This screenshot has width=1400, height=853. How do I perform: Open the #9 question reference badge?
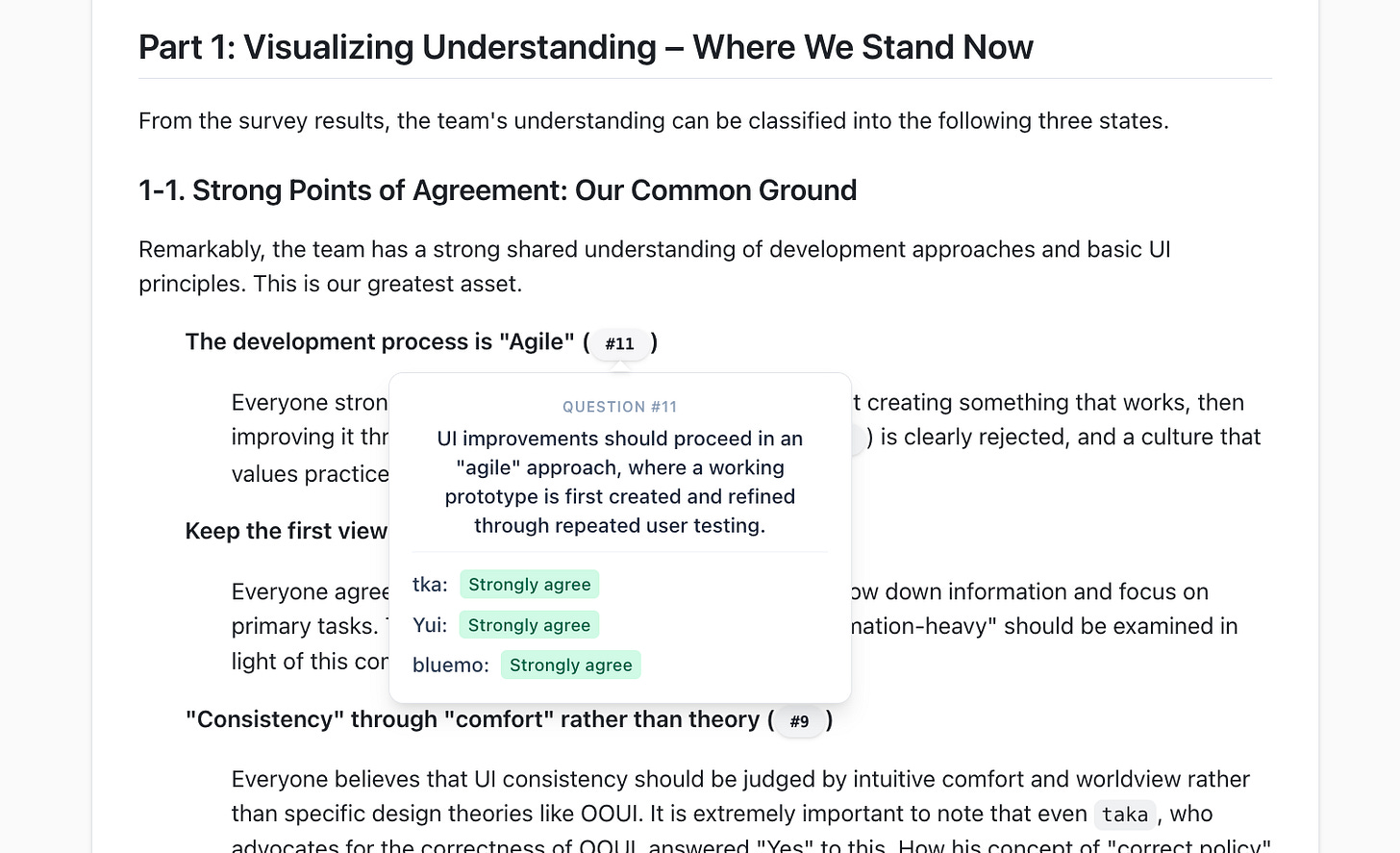[x=800, y=721]
